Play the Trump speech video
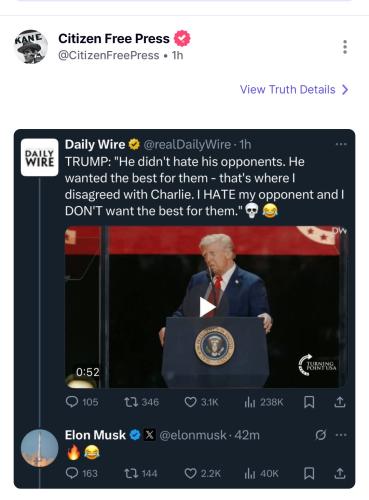The width and height of the screenshot is (369, 500). (x=207, y=307)
